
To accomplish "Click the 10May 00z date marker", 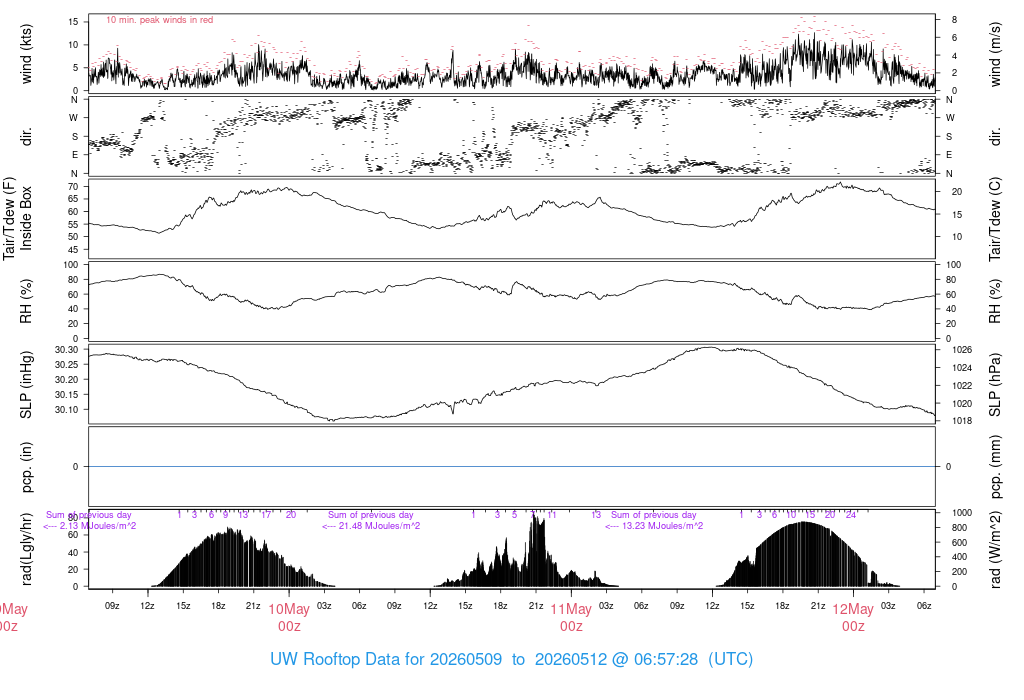I will pyautogui.click(x=289, y=618).
